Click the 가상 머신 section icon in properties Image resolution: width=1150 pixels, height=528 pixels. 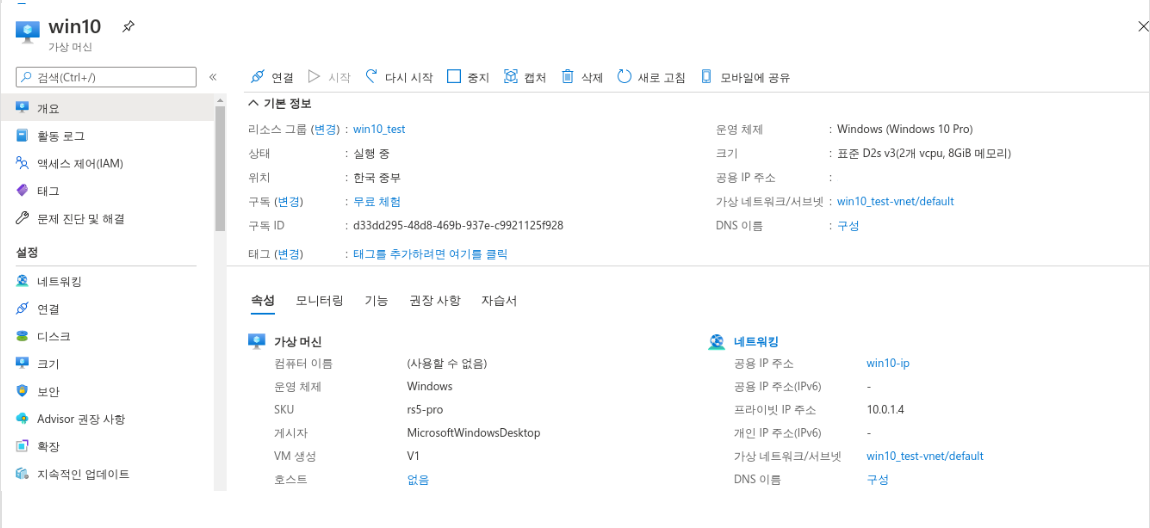(x=256, y=341)
